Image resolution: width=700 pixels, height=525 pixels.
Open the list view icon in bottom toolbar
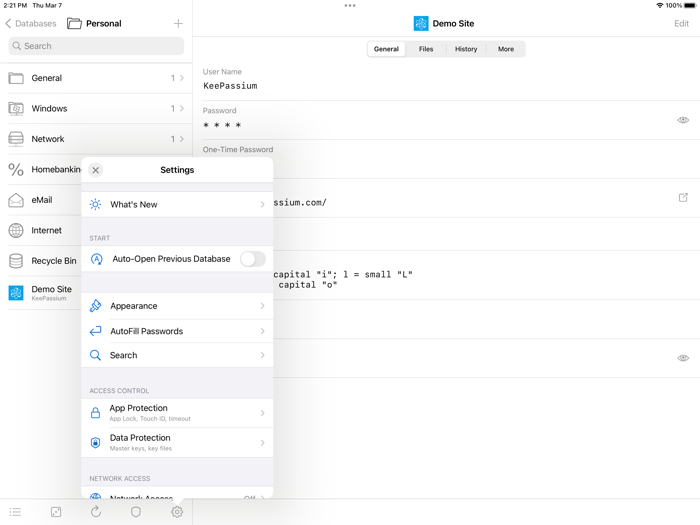pos(15,512)
